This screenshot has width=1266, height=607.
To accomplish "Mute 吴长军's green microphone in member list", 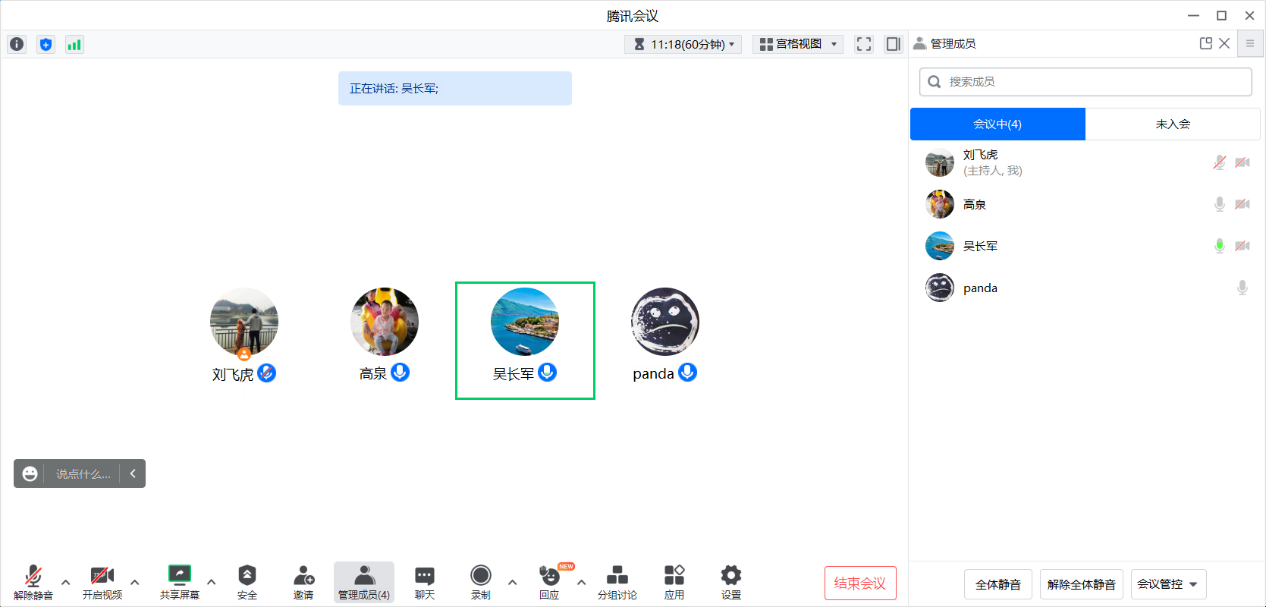I will [1219, 246].
